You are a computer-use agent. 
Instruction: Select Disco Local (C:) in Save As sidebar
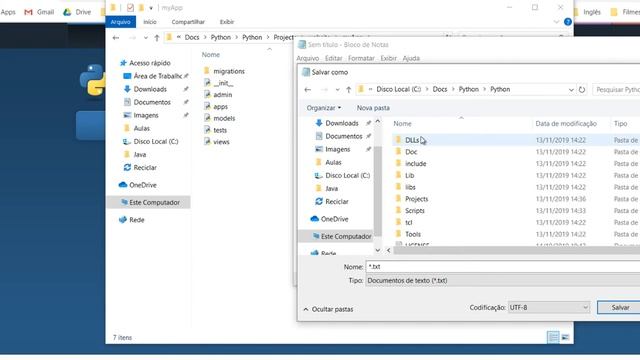[347, 176]
